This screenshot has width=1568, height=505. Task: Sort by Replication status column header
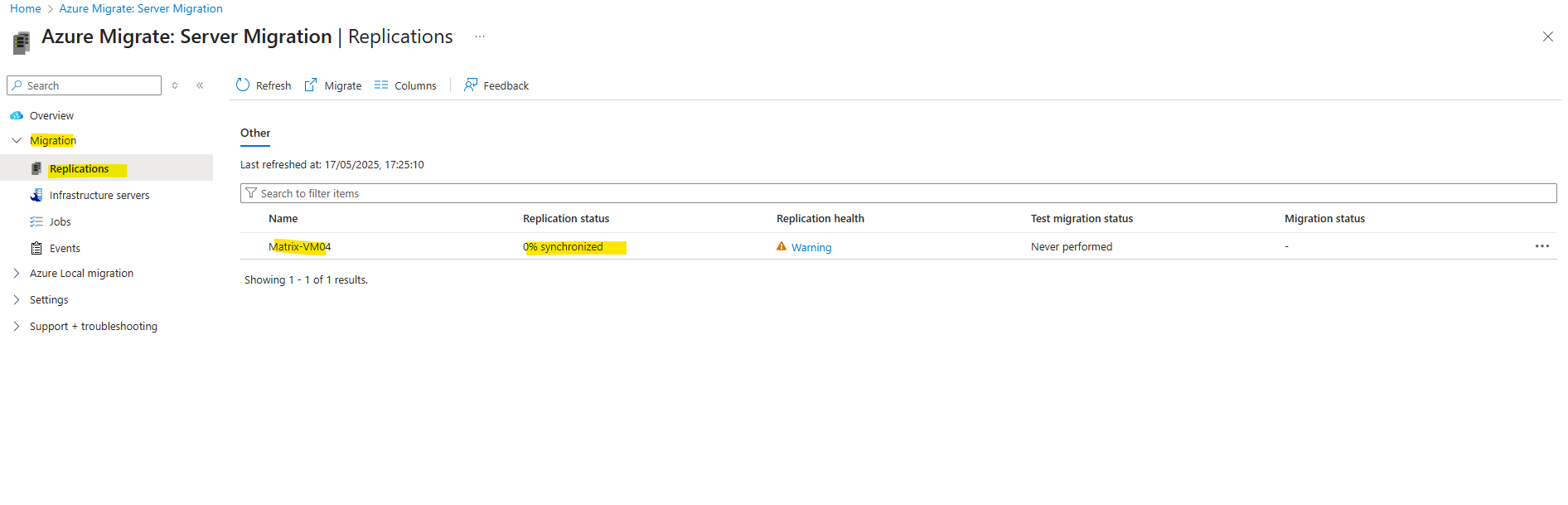tap(566, 219)
